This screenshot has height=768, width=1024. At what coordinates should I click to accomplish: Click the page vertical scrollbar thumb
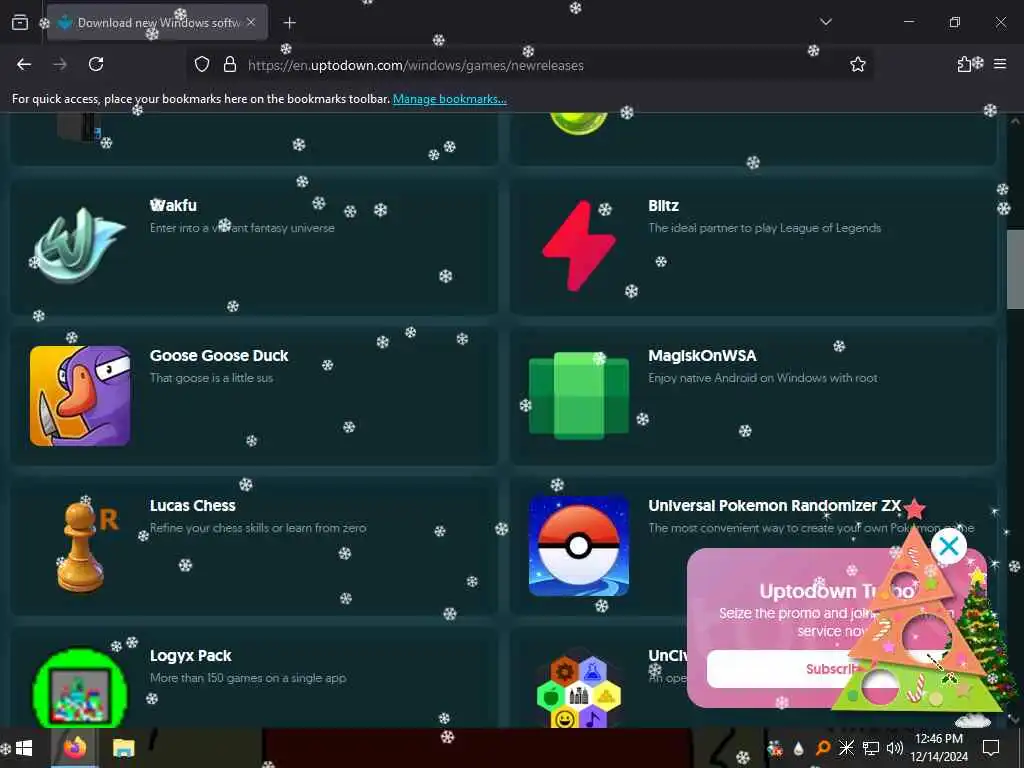(1015, 269)
